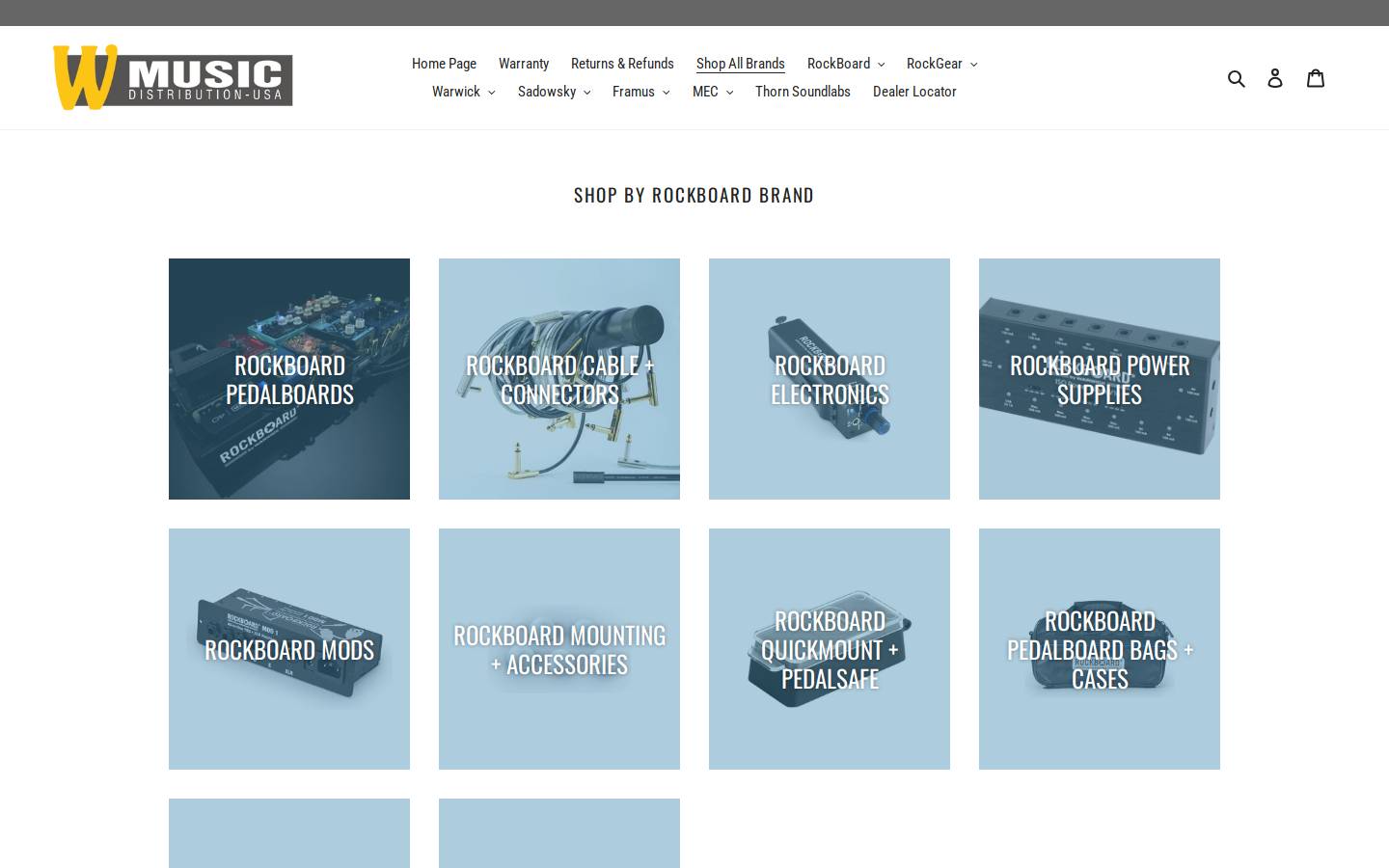Open RockBoard Pedalboards collection tile
The image size is (1389, 868).
pos(289,379)
